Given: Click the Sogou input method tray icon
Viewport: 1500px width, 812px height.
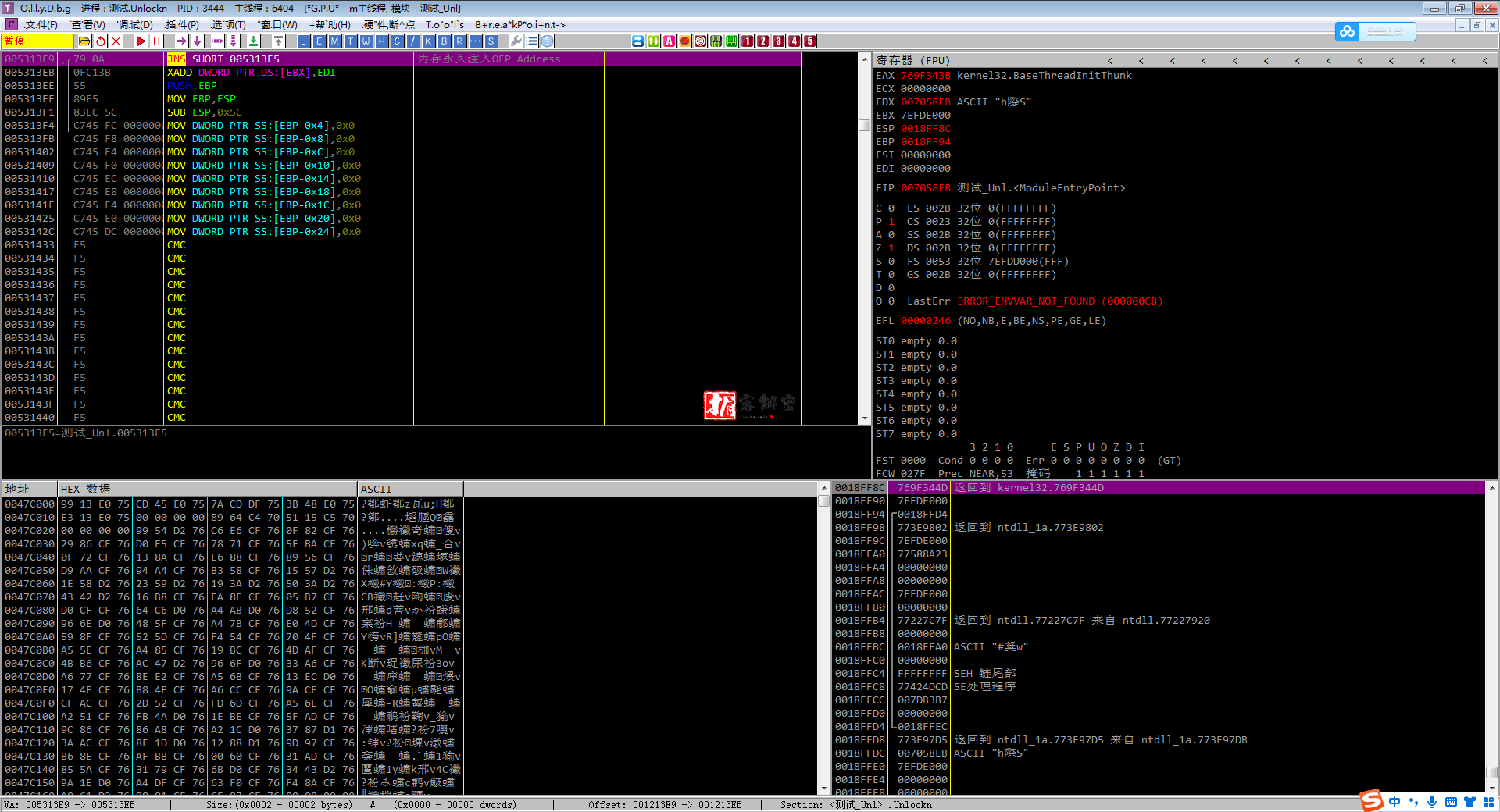Looking at the screenshot, I should (1372, 800).
